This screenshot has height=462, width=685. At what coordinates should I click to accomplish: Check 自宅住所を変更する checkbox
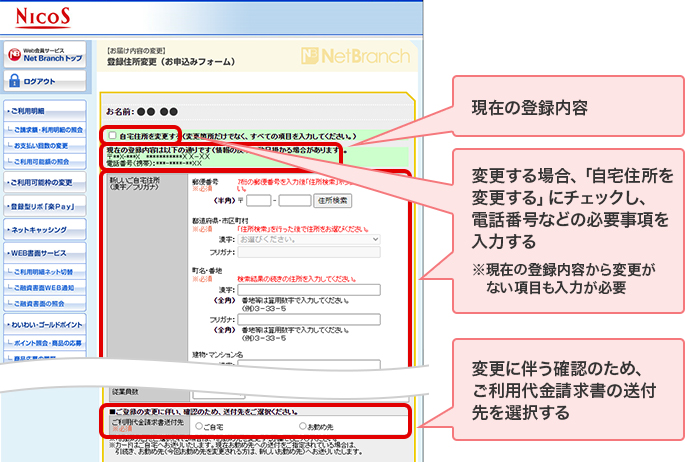pos(112,135)
